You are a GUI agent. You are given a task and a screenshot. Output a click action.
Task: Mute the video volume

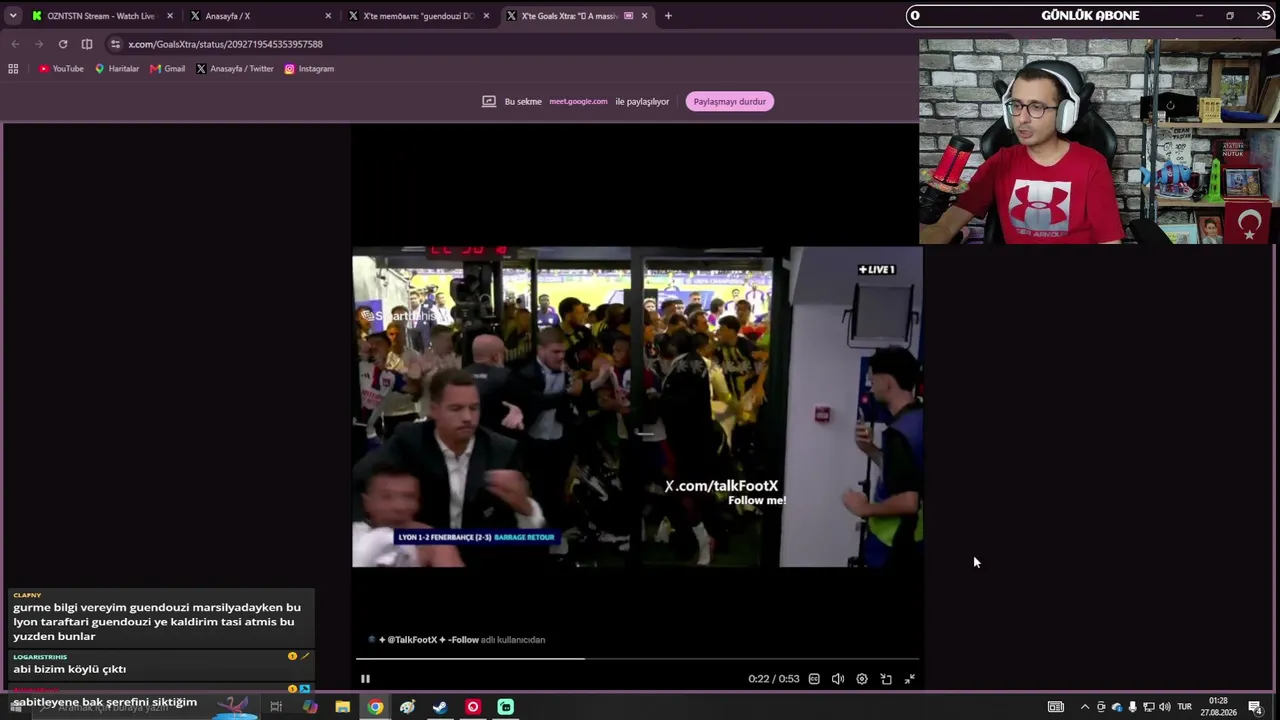(838, 679)
